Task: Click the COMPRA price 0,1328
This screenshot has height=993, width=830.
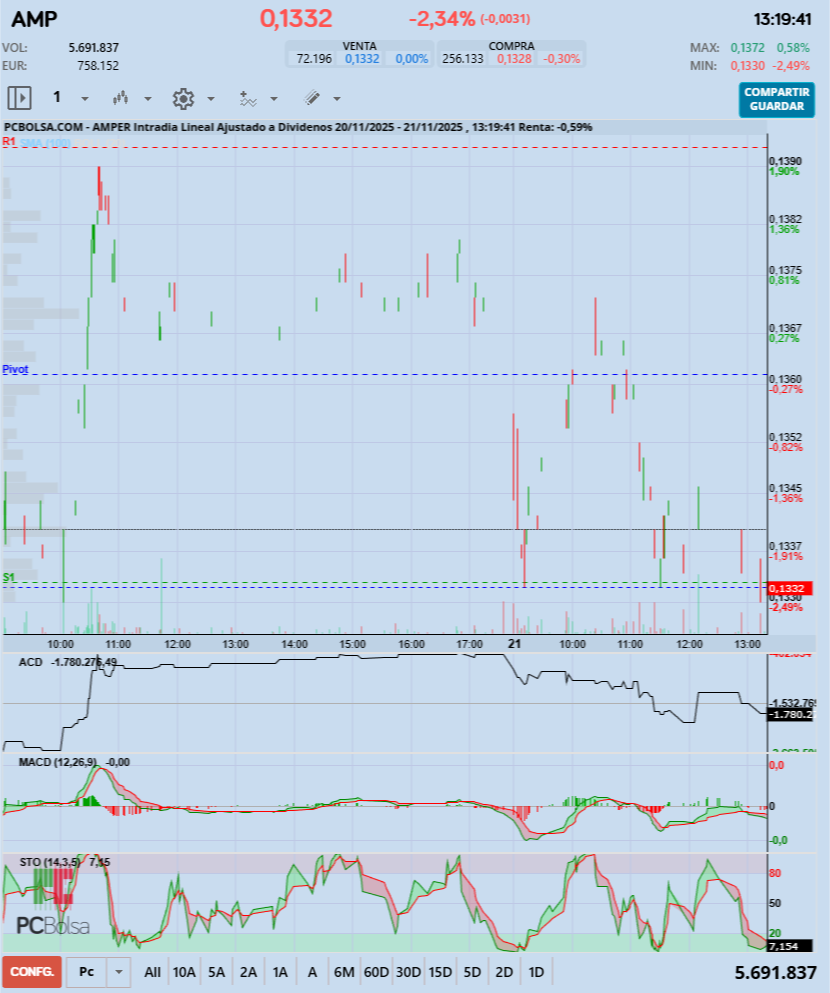Action: (514, 59)
